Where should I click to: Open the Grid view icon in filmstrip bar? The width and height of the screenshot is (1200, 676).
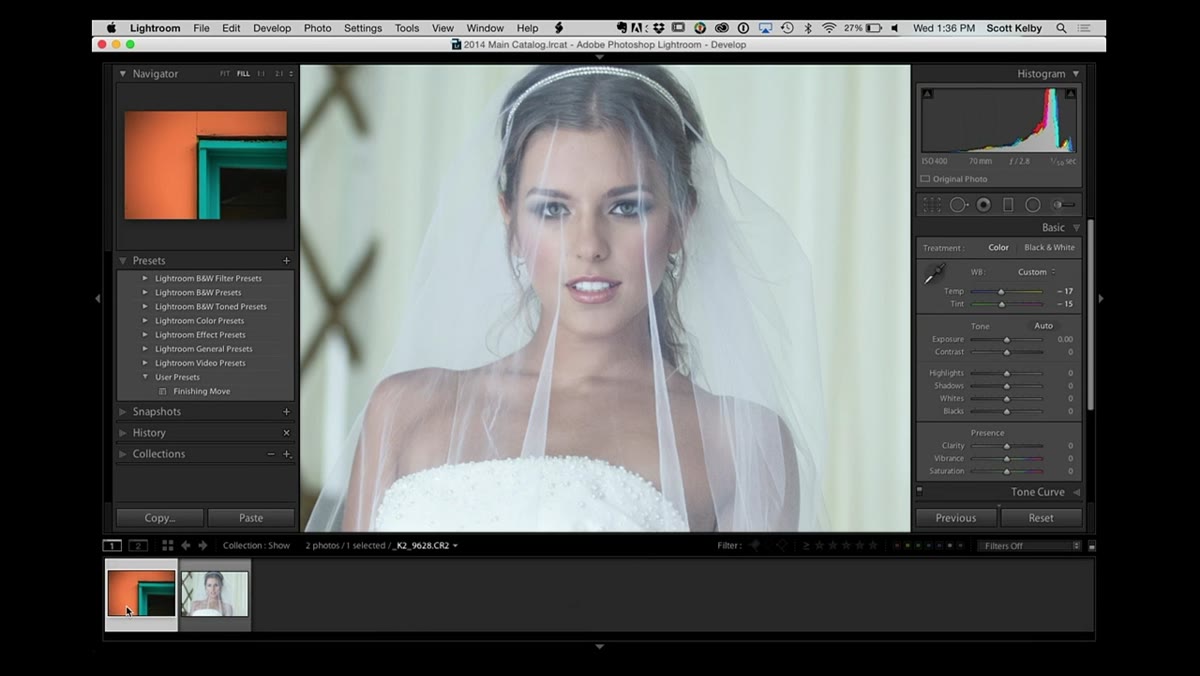(x=168, y=545)
